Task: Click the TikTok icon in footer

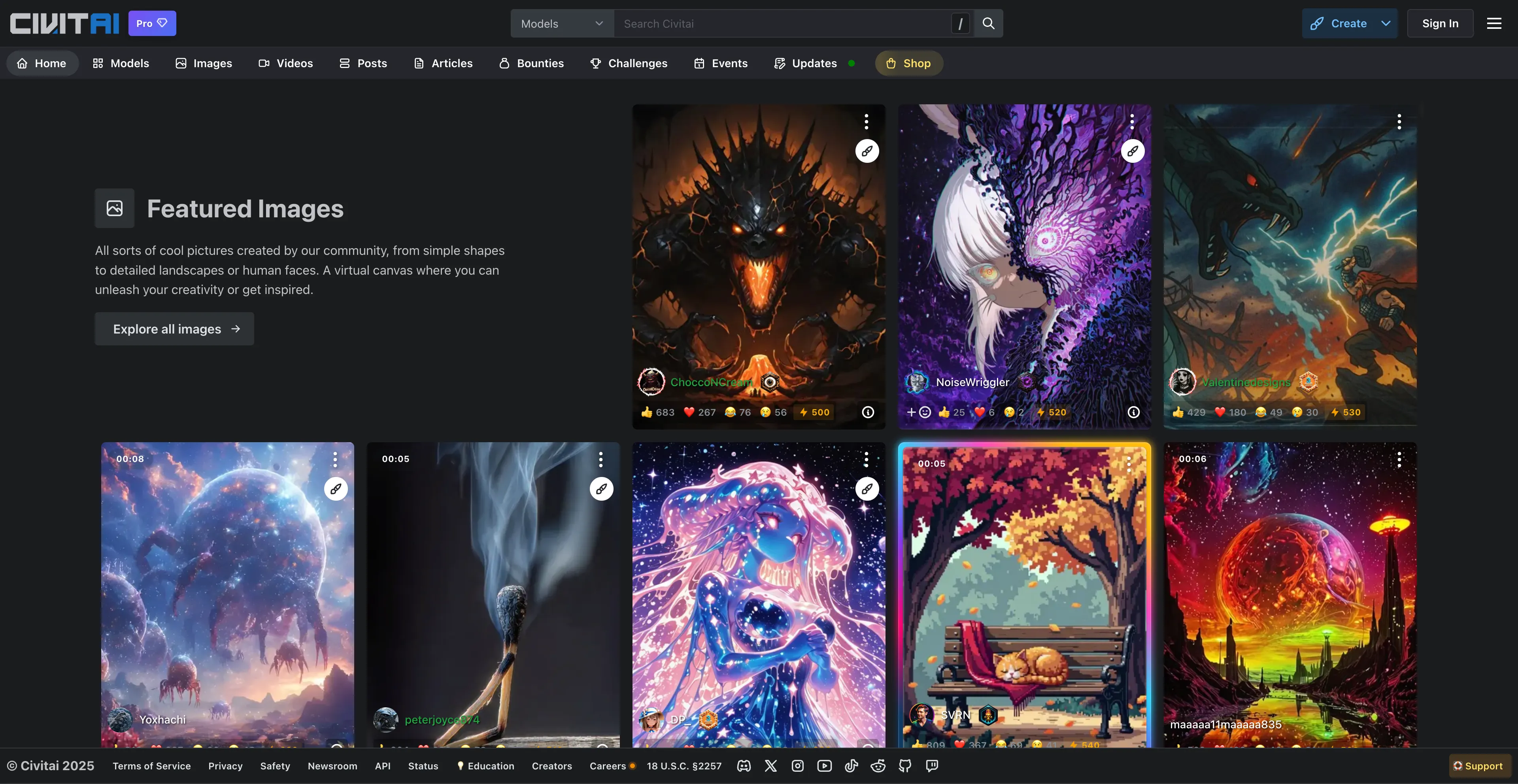Action: tap(852, 766)
